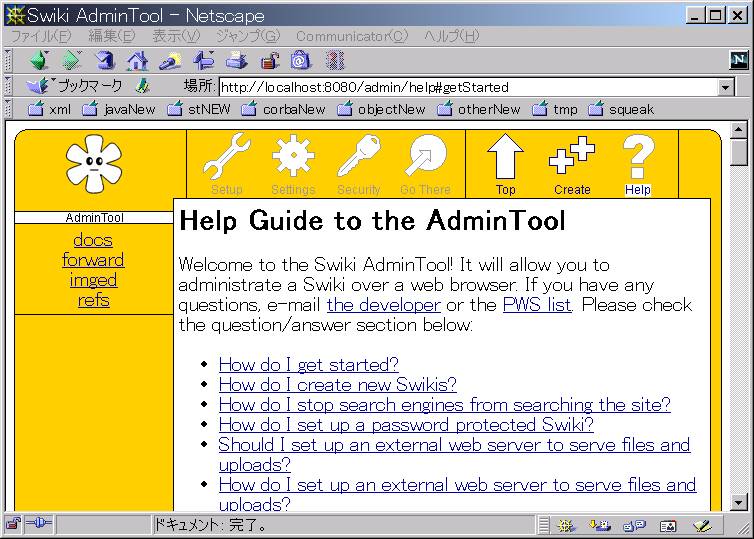Open the 表示(V) menu
The height and width of the screenshot is (539, 754).
(x=176, y=36)
